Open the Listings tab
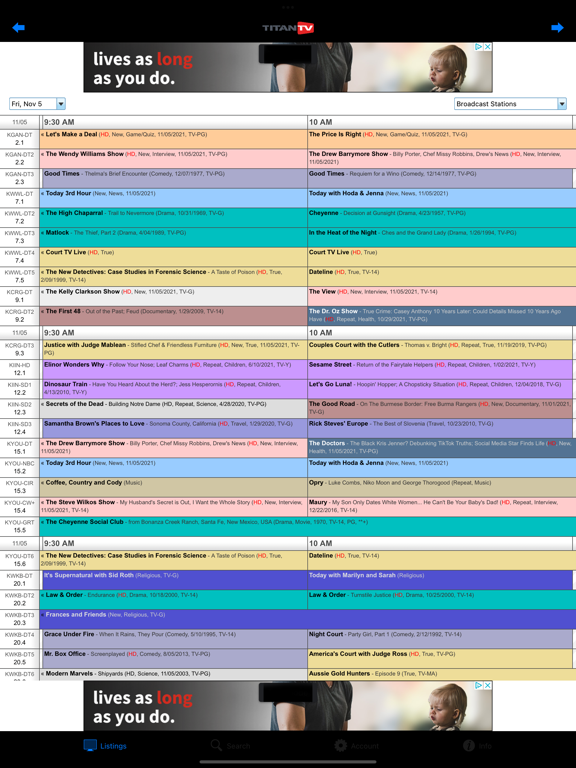This screenshot has width=576, height=768. point(105,745)
